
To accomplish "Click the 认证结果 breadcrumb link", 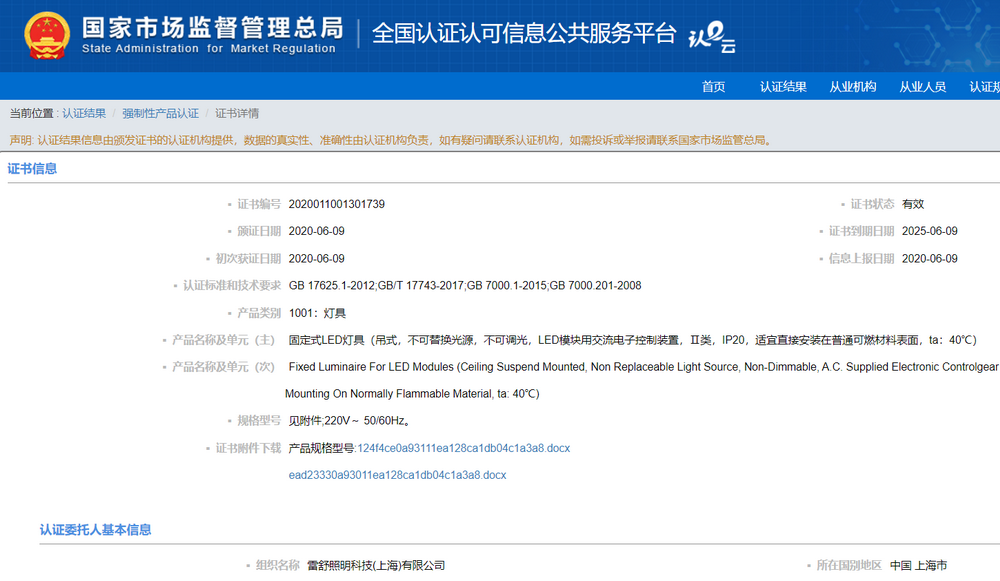I will click(84, 114).
